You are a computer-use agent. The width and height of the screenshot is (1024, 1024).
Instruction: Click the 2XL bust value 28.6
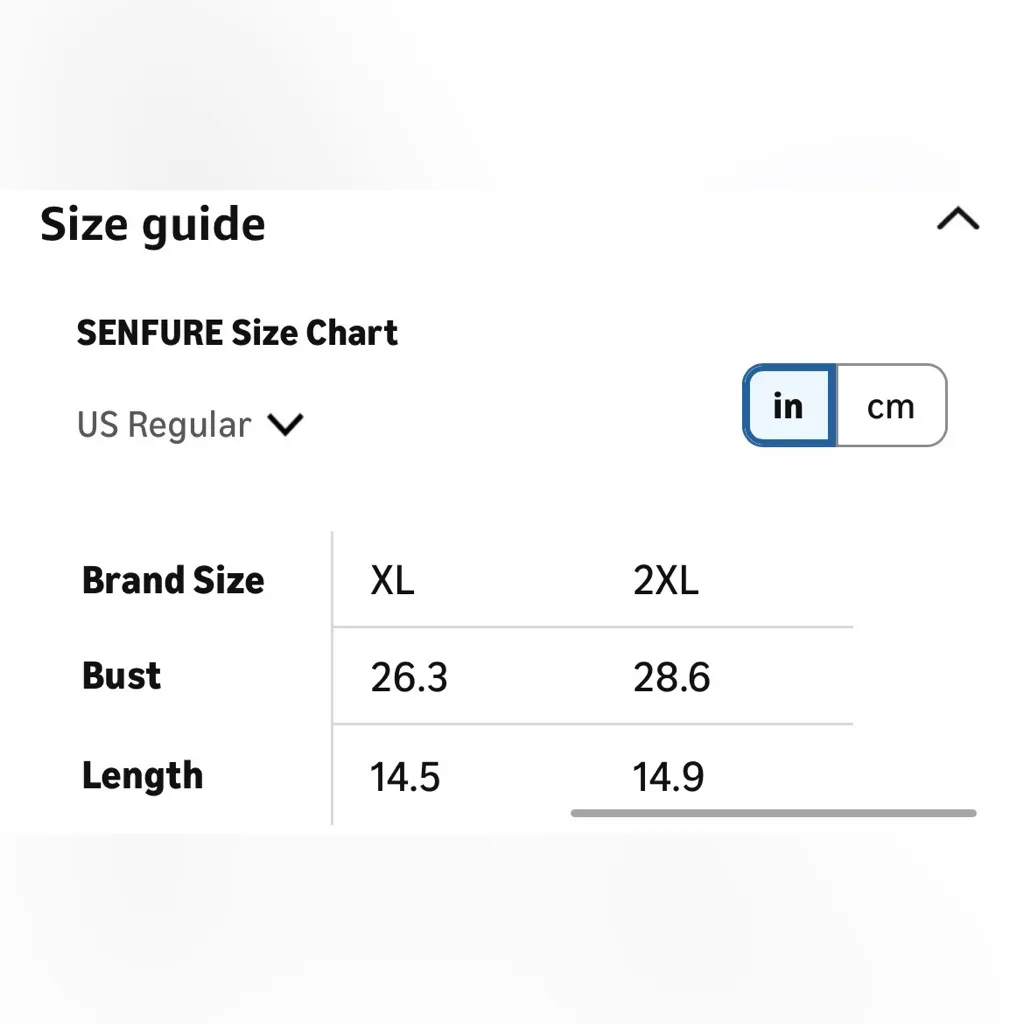point(671,678)
